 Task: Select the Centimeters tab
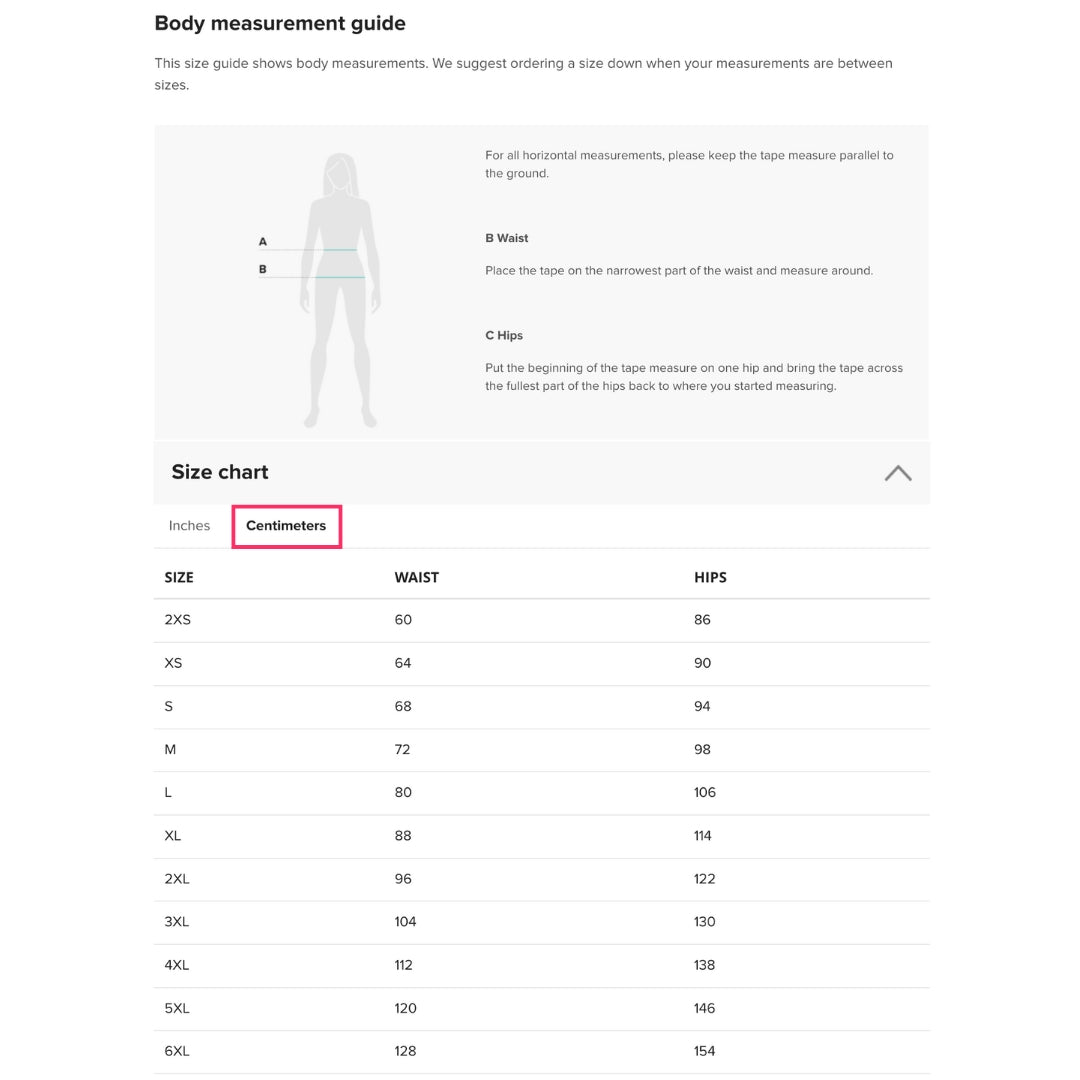point(286,526)
